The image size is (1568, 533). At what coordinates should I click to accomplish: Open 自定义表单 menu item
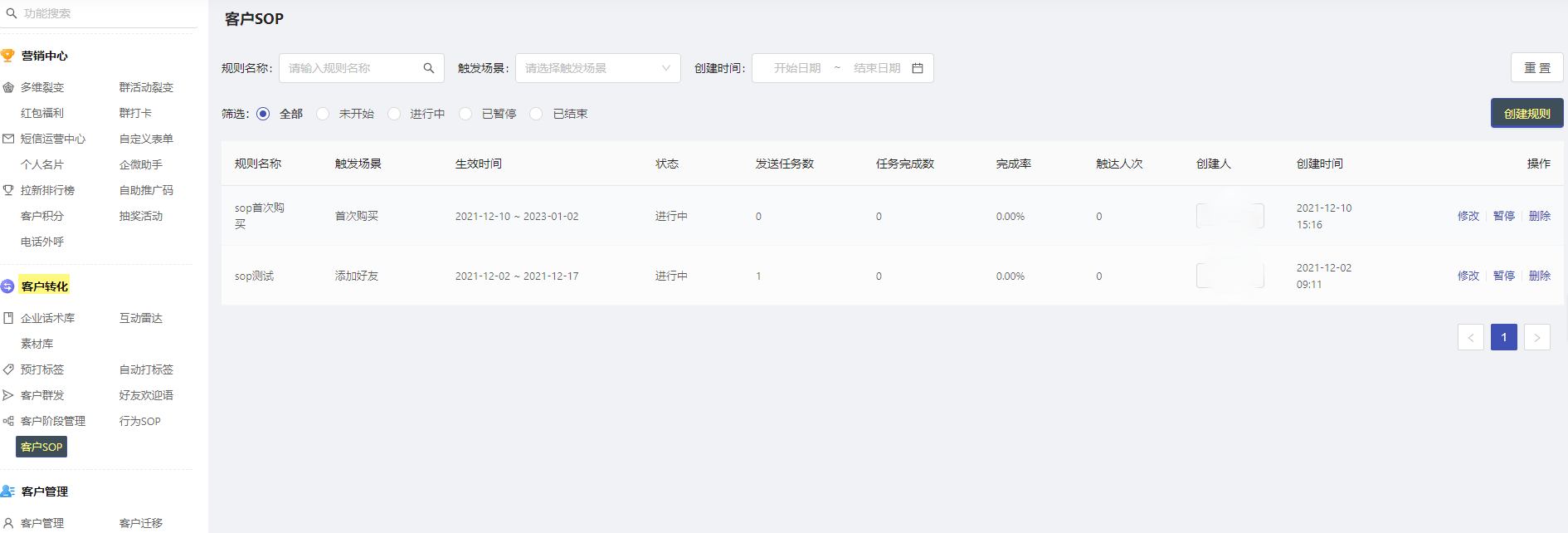pyautogui.click(x=146, y=139)
